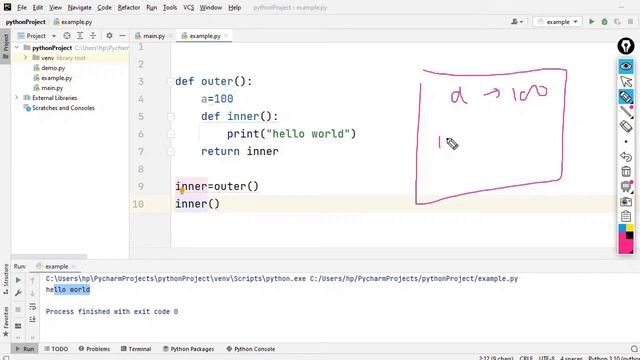Open the whiteboard tool in annotation toolbar
The height and width of the screenshot is (360, 640).
coord(626,186)
